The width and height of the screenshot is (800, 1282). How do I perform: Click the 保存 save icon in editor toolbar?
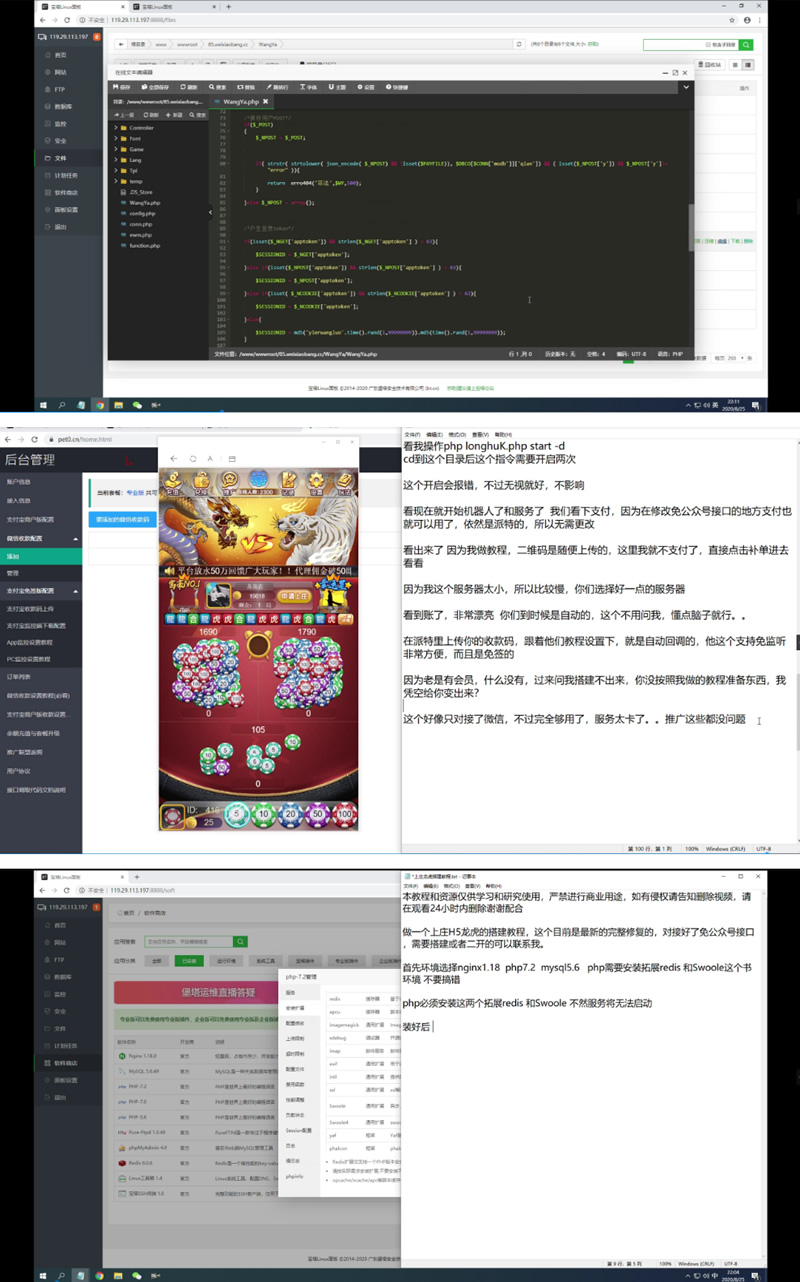click(x=125, y=87)
